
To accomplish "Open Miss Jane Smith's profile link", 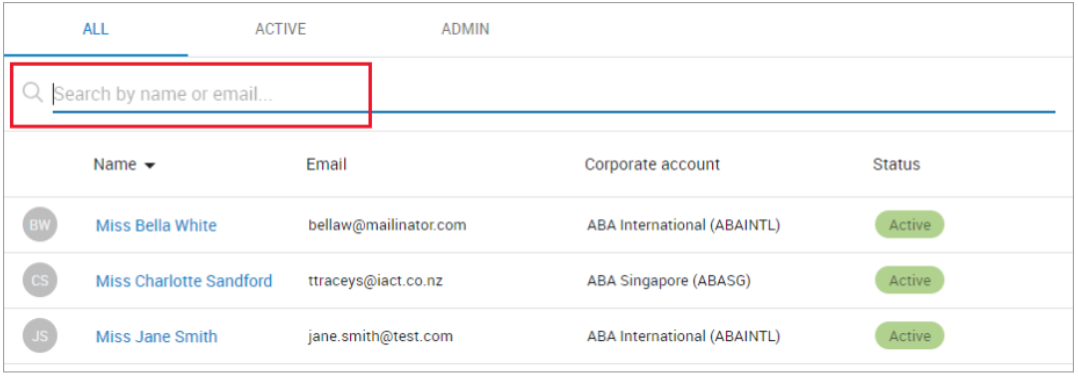I will [x=156, y=337].
